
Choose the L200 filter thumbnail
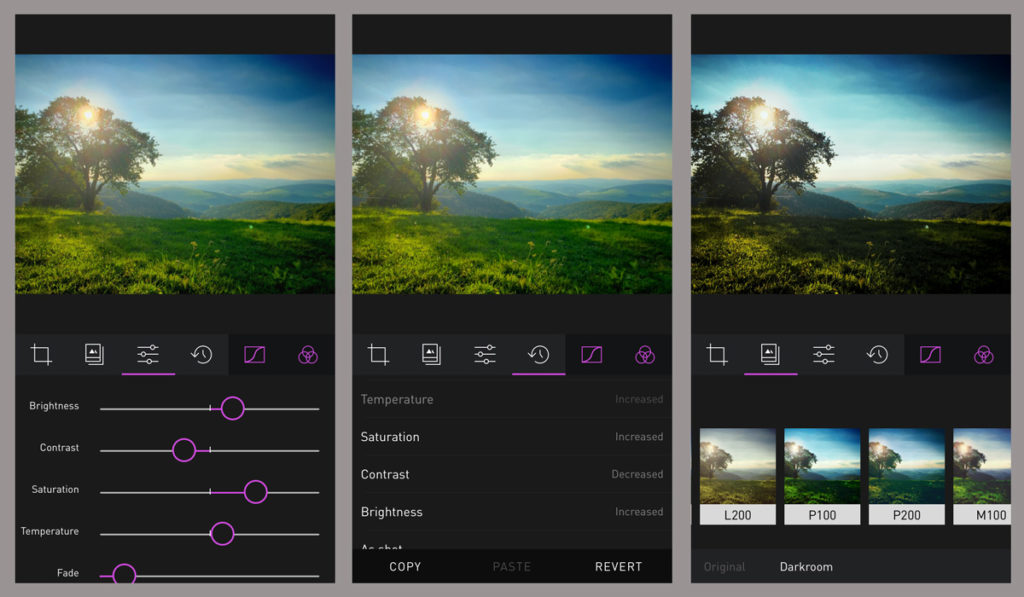tap(737, 475)
